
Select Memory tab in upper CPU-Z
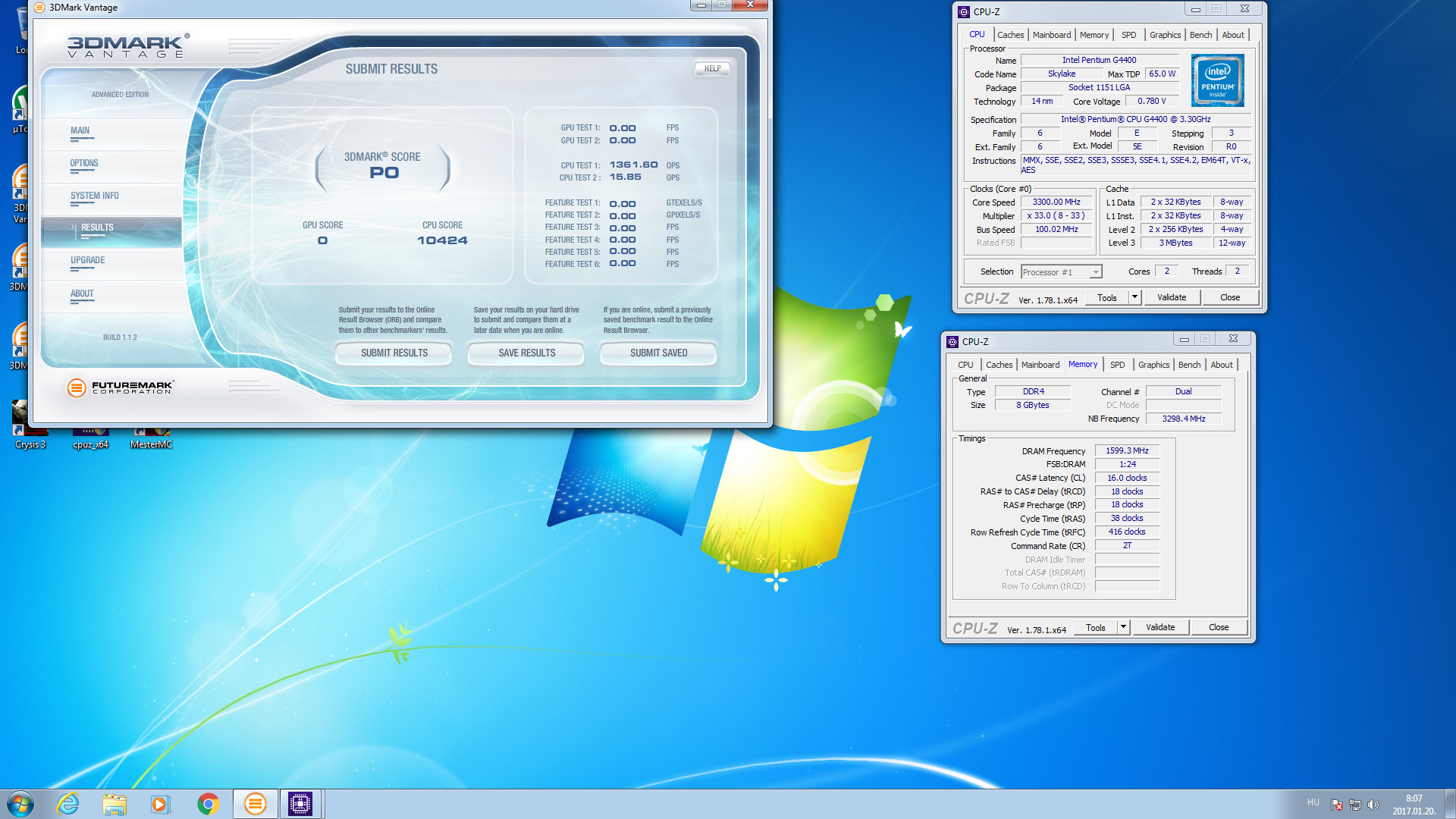tap(1094, 35)
